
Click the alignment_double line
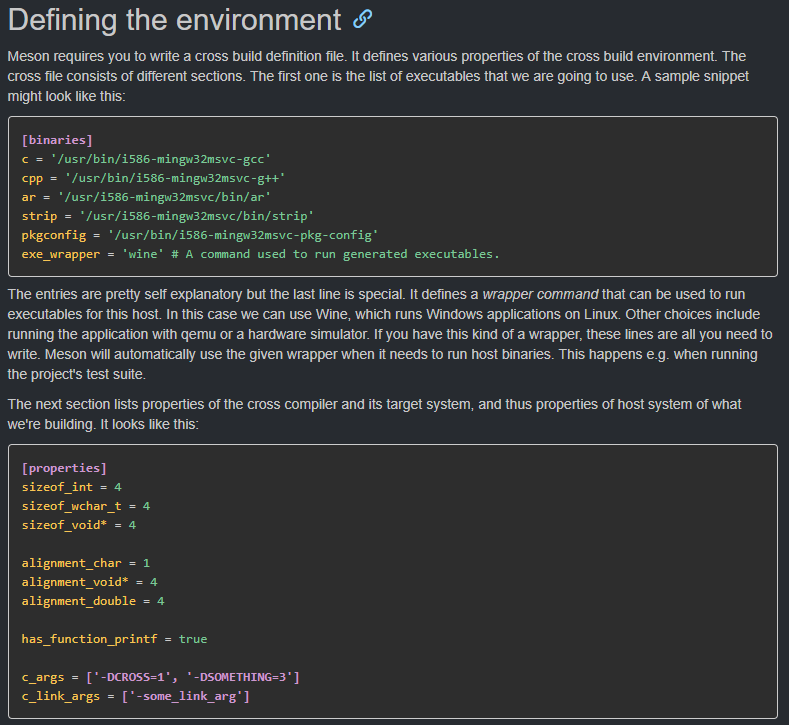click(x=93, y=601)
